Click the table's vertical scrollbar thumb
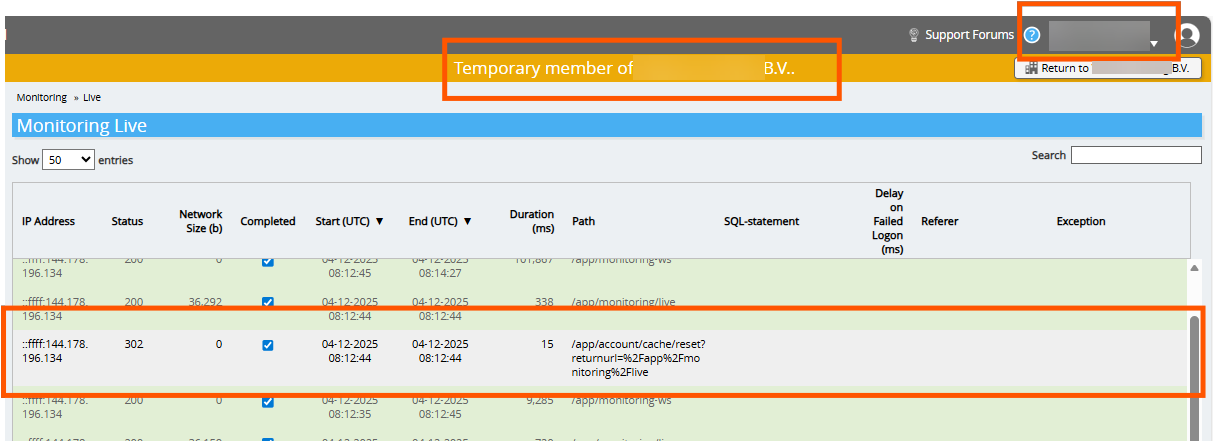The height and width of the screenshot is (441, 1213). click(x=1194, y=360)
